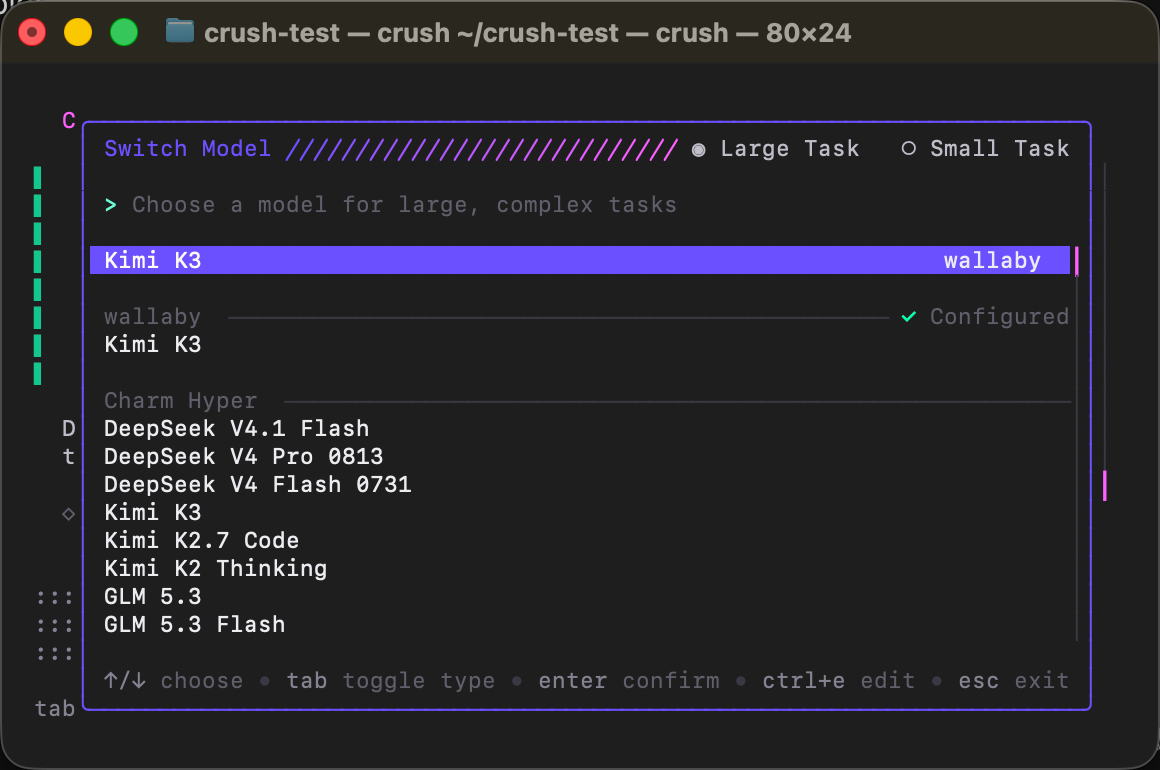
Task: Click the pink scrollbar thumb of the model list
Action: point(1076,261)
